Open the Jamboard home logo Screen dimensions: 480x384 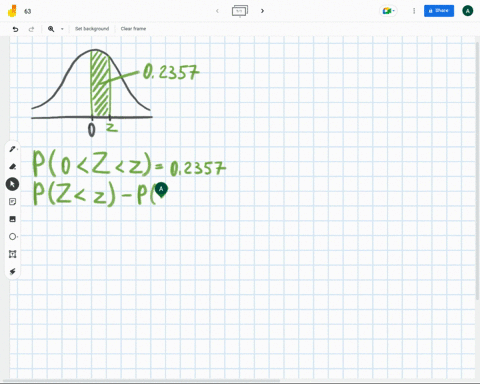[12, 11]
